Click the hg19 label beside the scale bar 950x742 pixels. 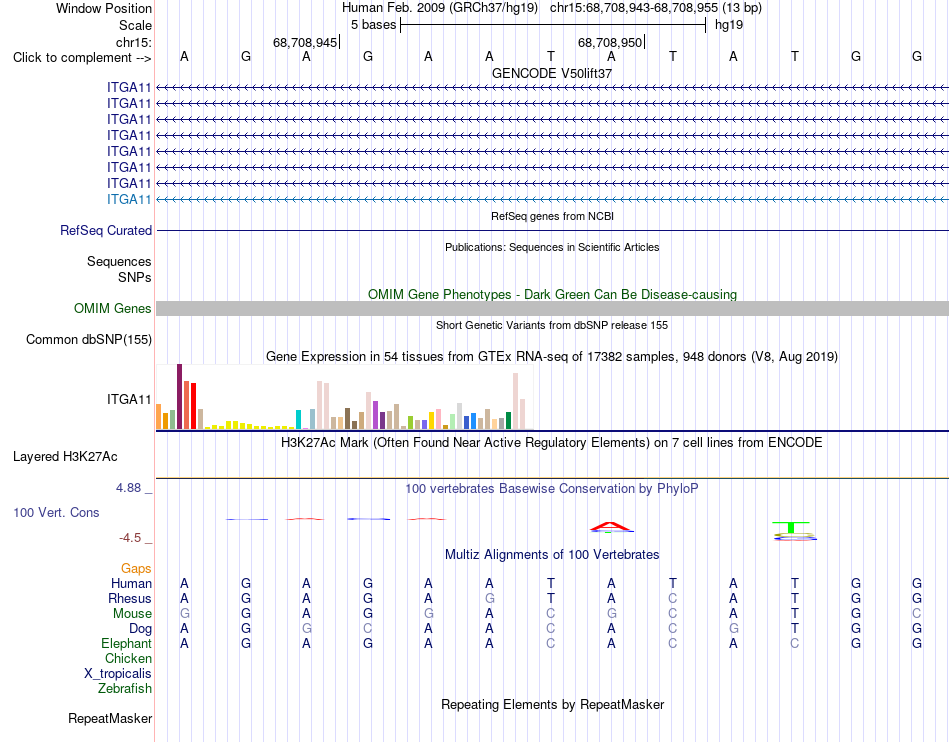[729, 25]
